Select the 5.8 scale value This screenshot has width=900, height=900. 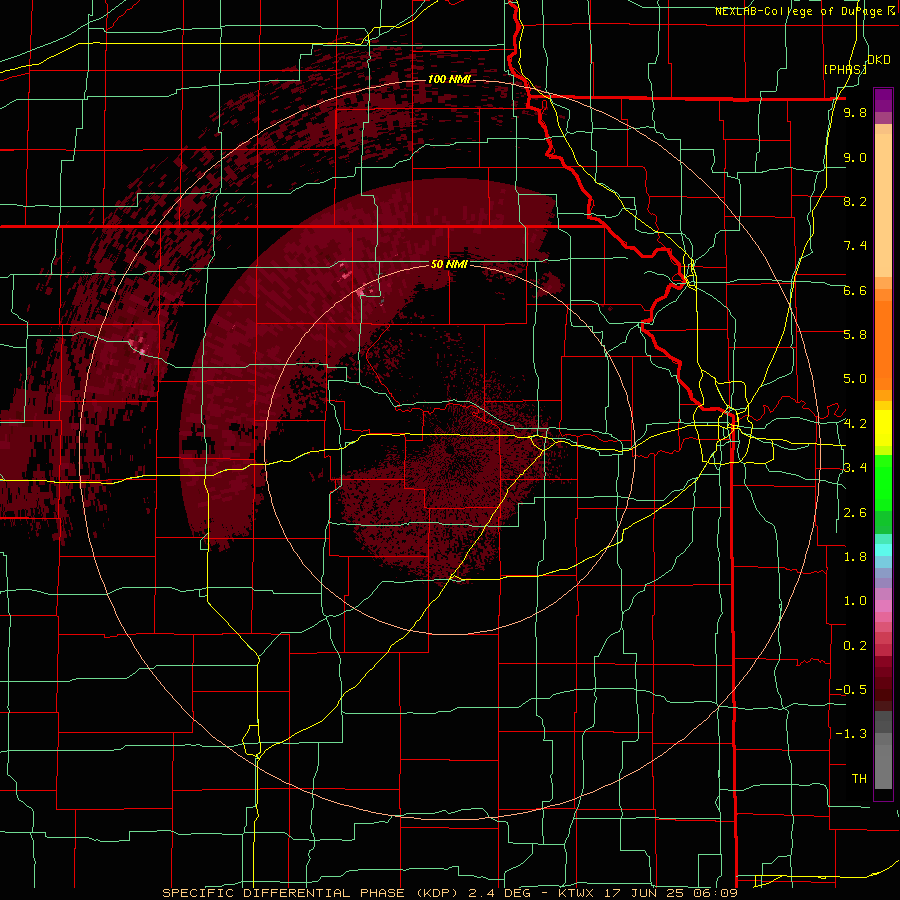pyautogui.click(x=855, y=335)
